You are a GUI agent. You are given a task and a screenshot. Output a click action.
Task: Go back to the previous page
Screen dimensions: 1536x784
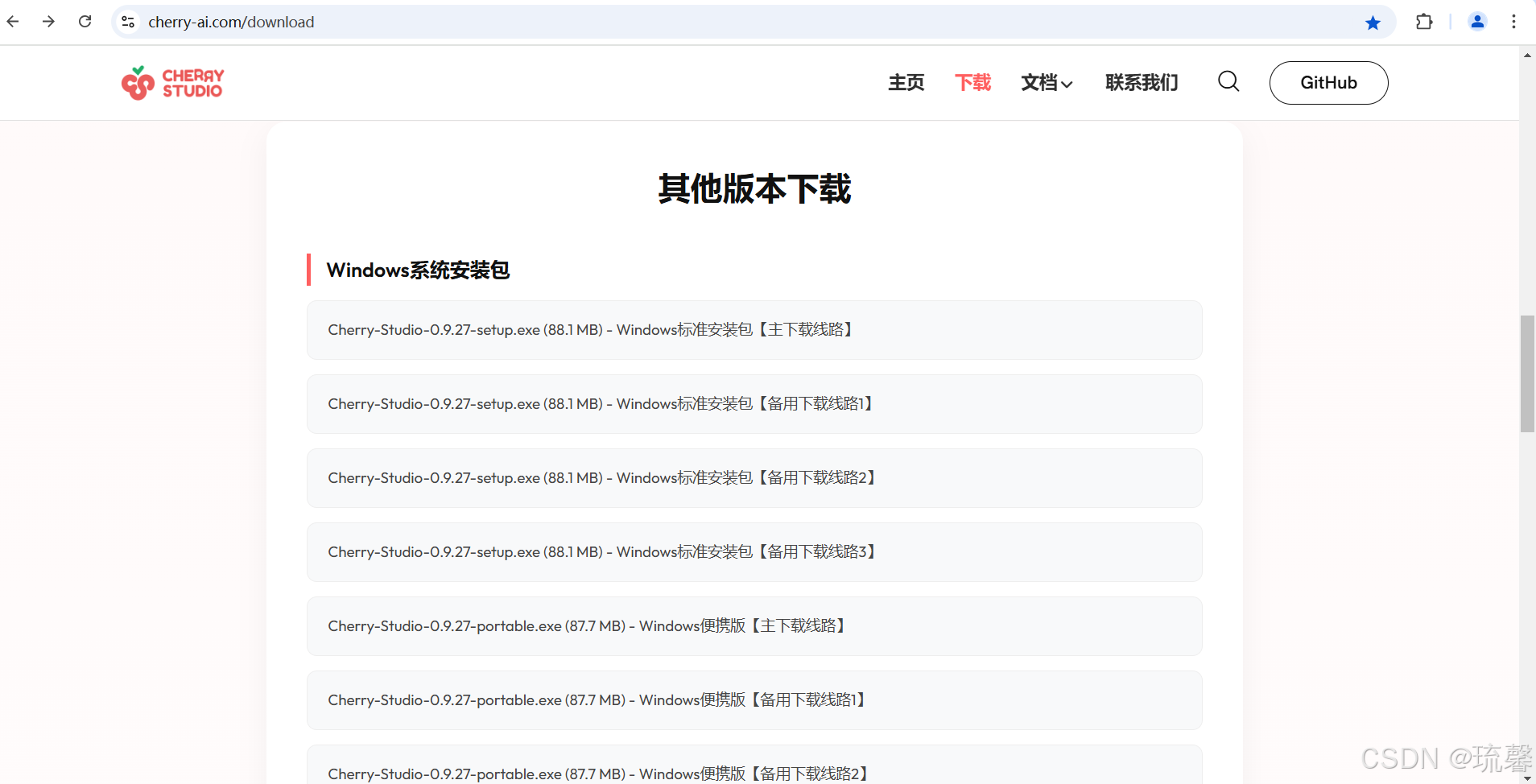(x=13, y=22)
